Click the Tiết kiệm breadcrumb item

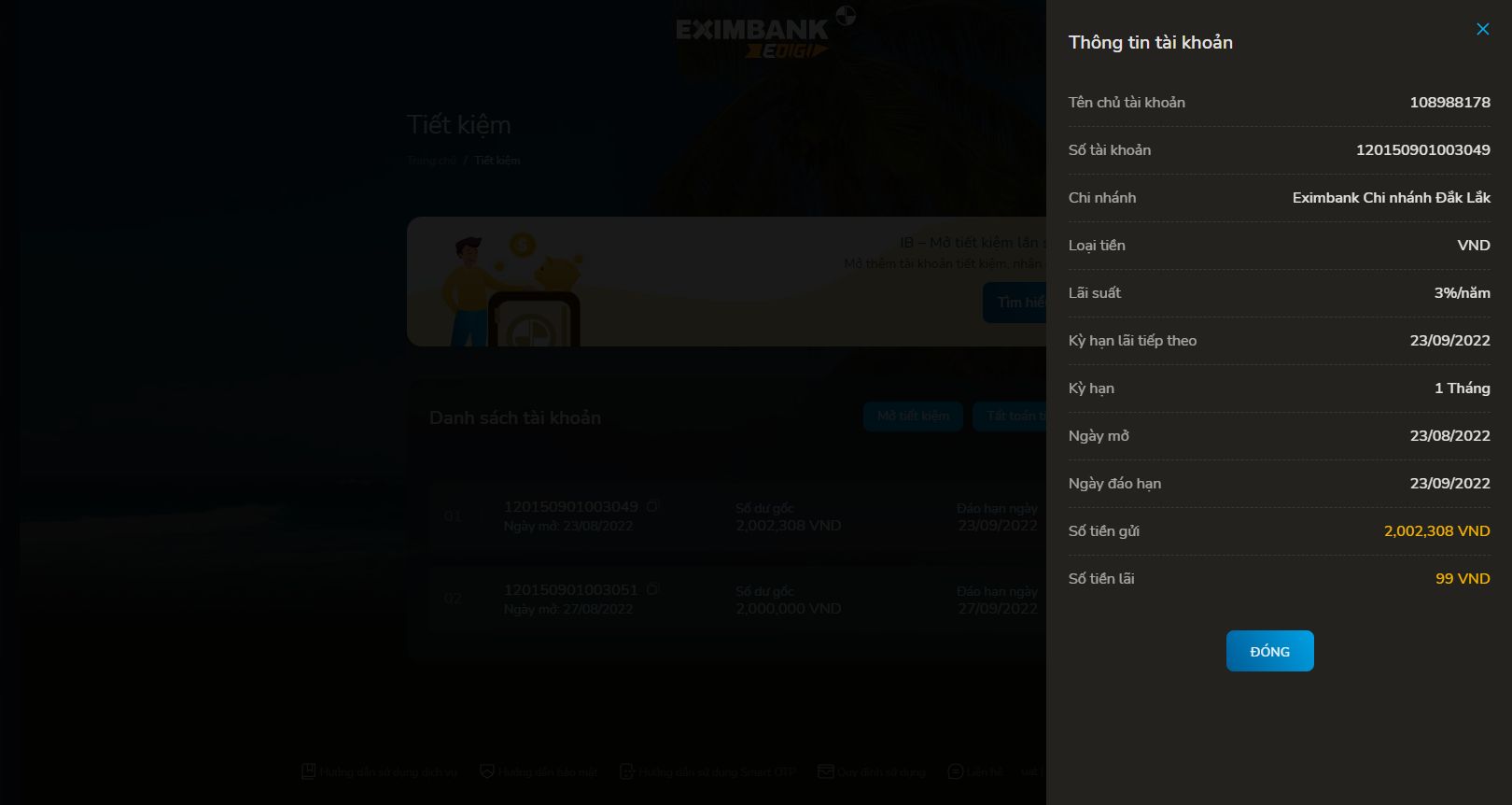tap(497, 161)
